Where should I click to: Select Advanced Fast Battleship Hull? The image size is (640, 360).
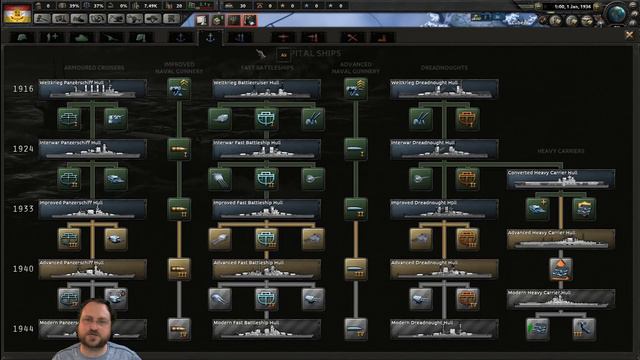(267, 269)
